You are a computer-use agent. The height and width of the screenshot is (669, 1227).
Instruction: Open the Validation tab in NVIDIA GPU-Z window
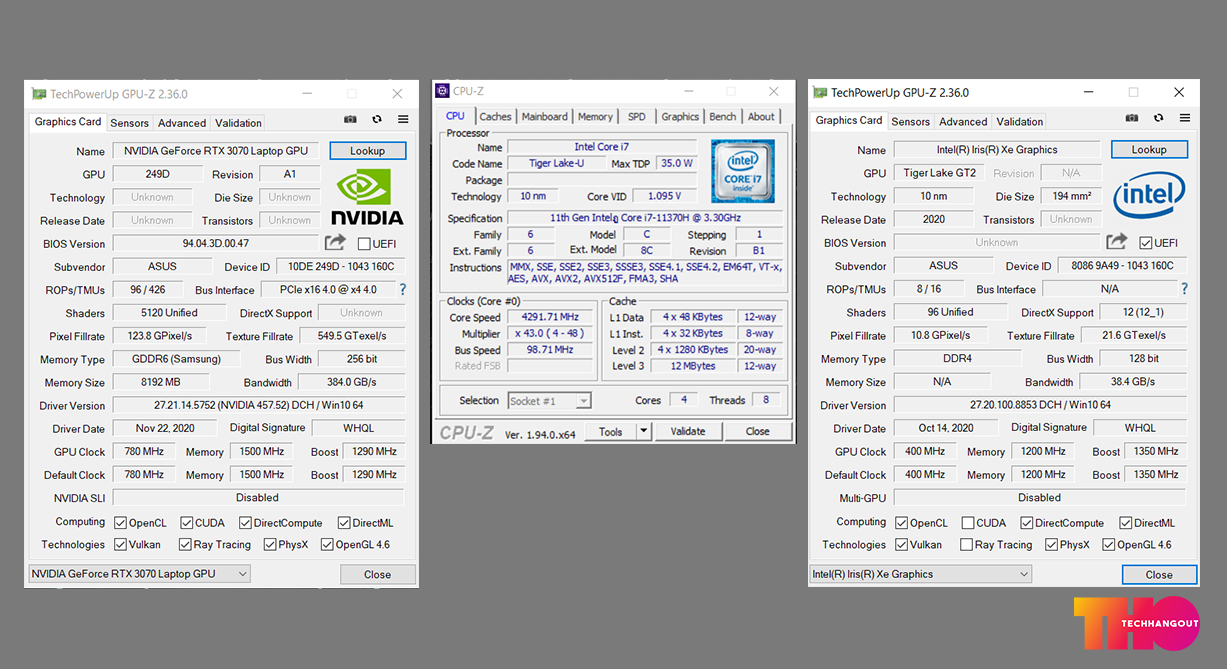coord(239,123)
